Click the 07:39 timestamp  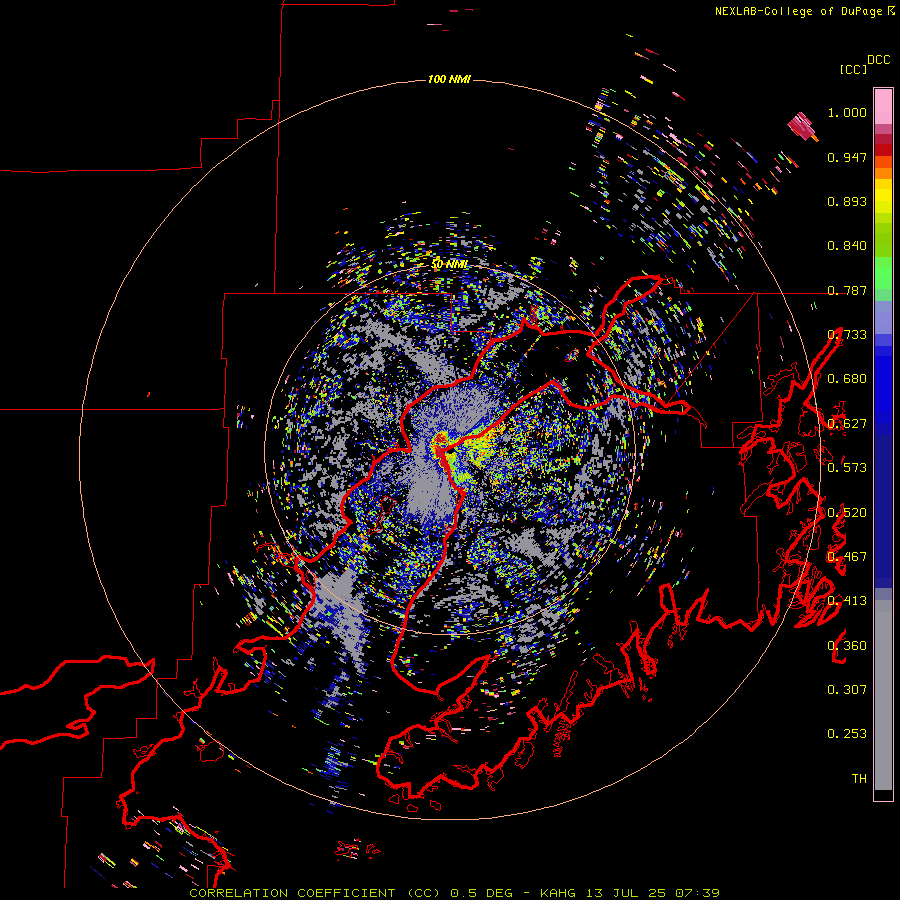point(697,893)
